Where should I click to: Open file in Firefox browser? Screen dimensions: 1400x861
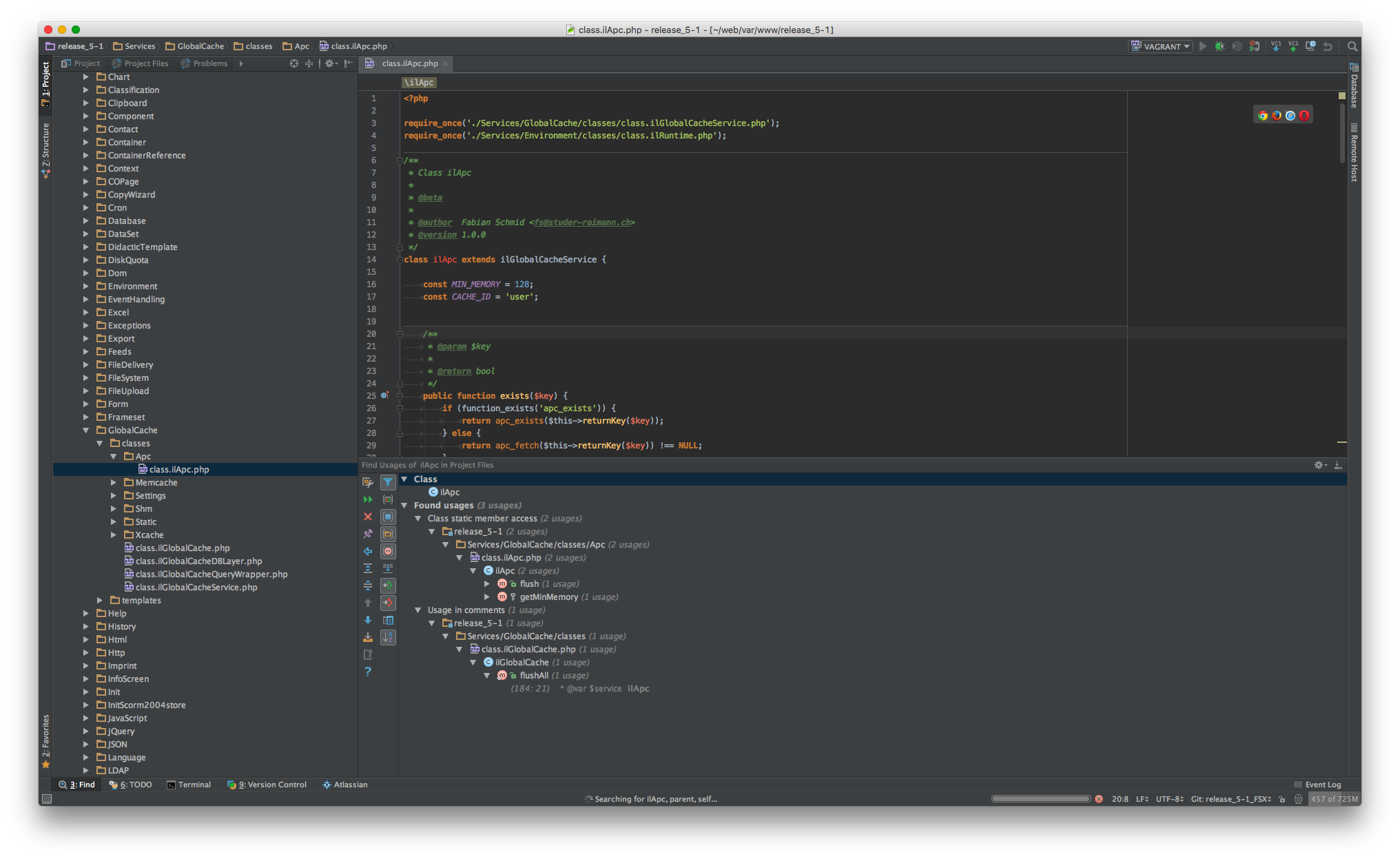click(x=1277, y=116)
